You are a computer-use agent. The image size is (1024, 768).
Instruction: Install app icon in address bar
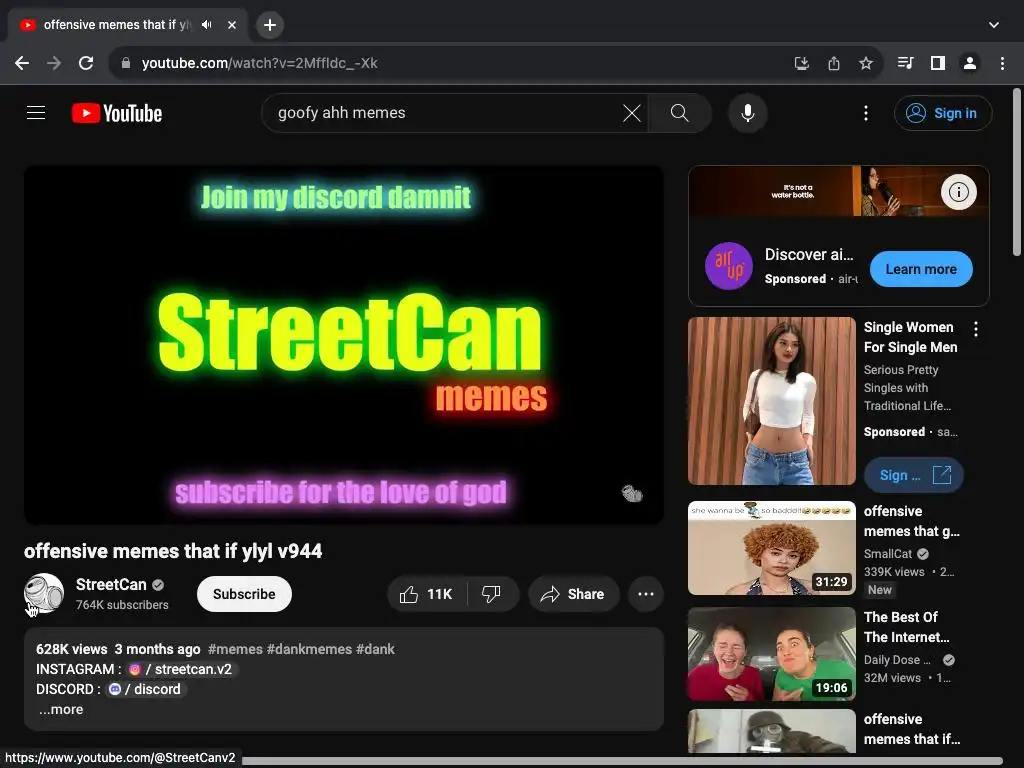click(x=801, y=63)
